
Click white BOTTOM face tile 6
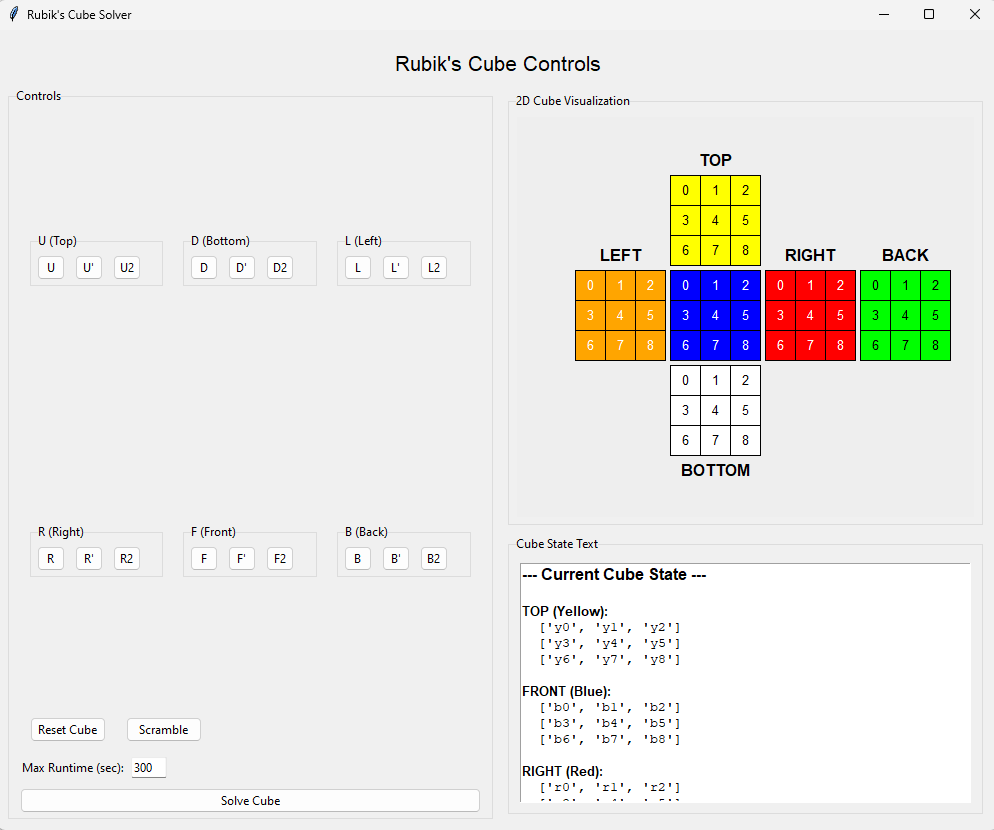point(685,440)
